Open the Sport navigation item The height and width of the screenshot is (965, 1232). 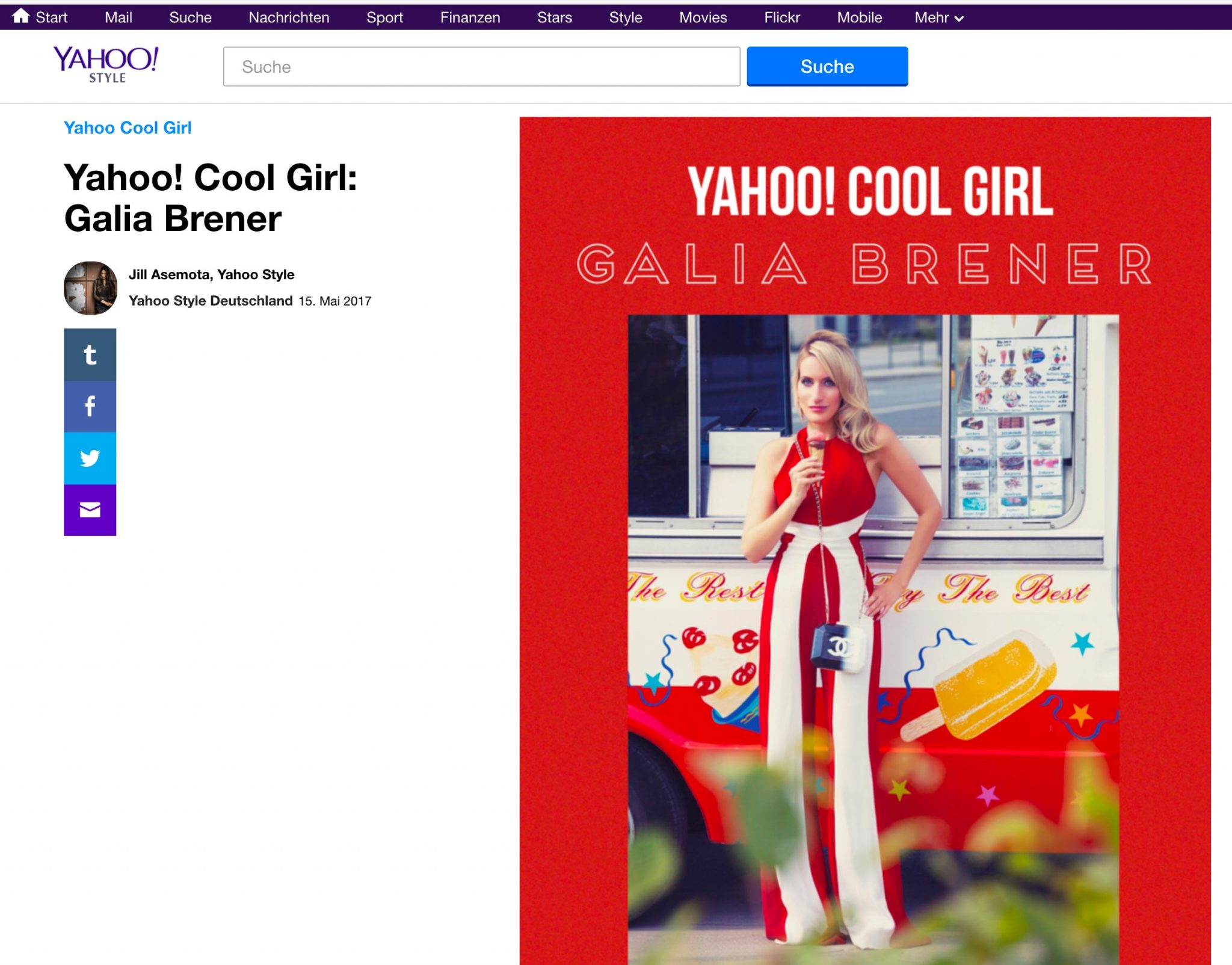point(384,17)
